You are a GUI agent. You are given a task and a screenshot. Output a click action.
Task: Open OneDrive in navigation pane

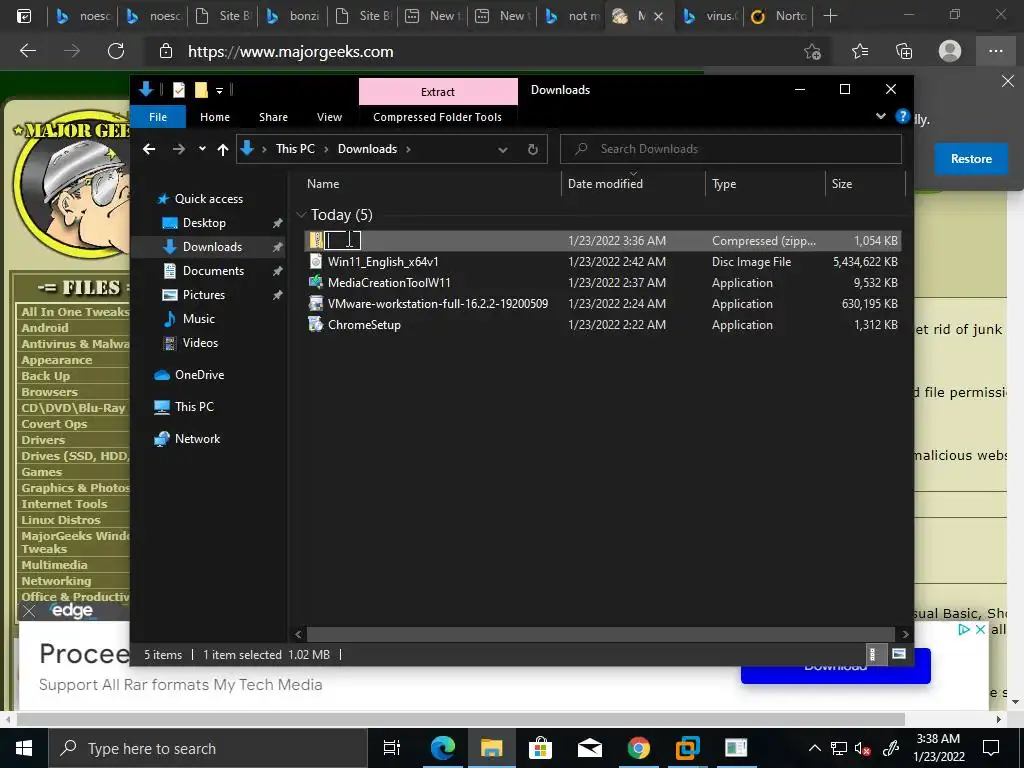coord(199,375)
